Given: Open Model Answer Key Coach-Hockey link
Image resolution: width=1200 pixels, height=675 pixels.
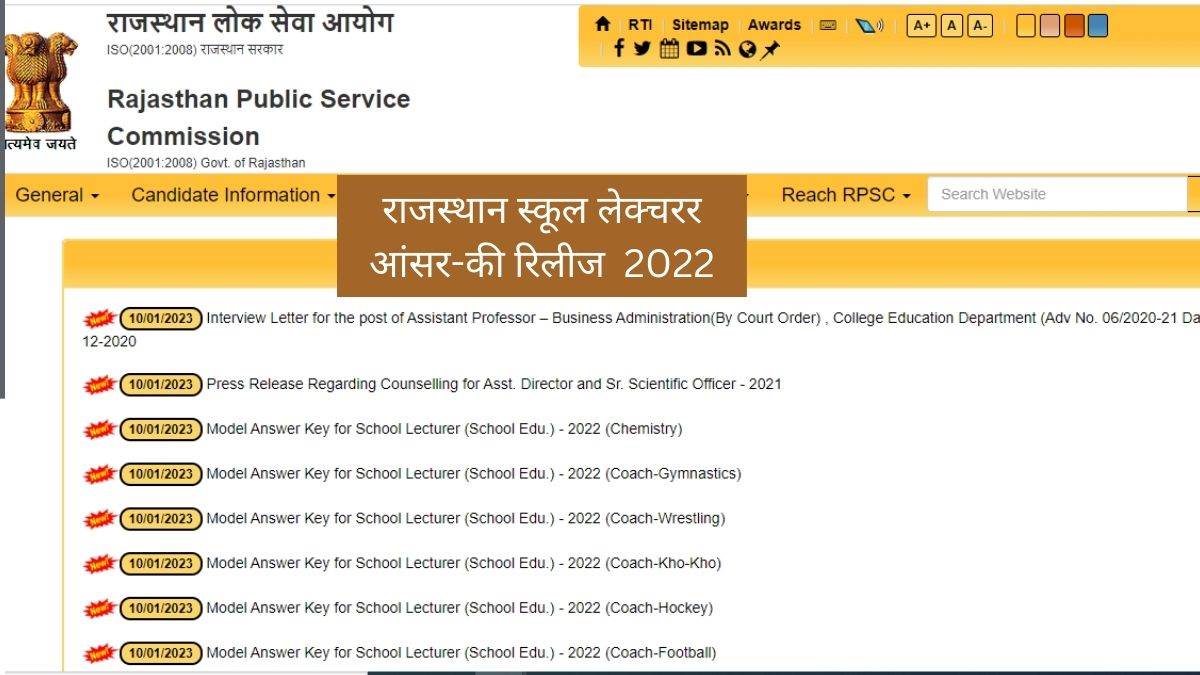Looking at the screenshot, I should coord(459,608).
